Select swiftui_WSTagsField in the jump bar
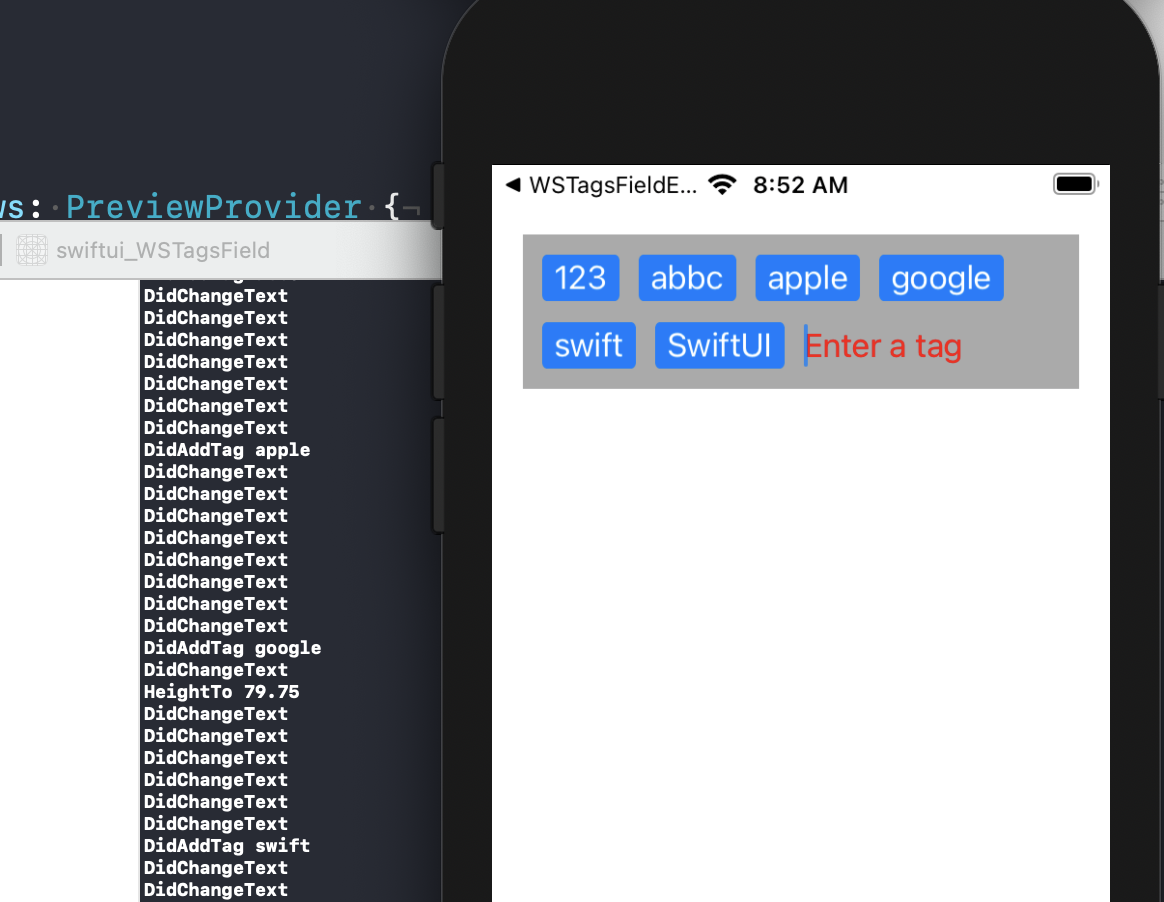The width and height of the screenshot is (1164, 902). tap(163, 250)
